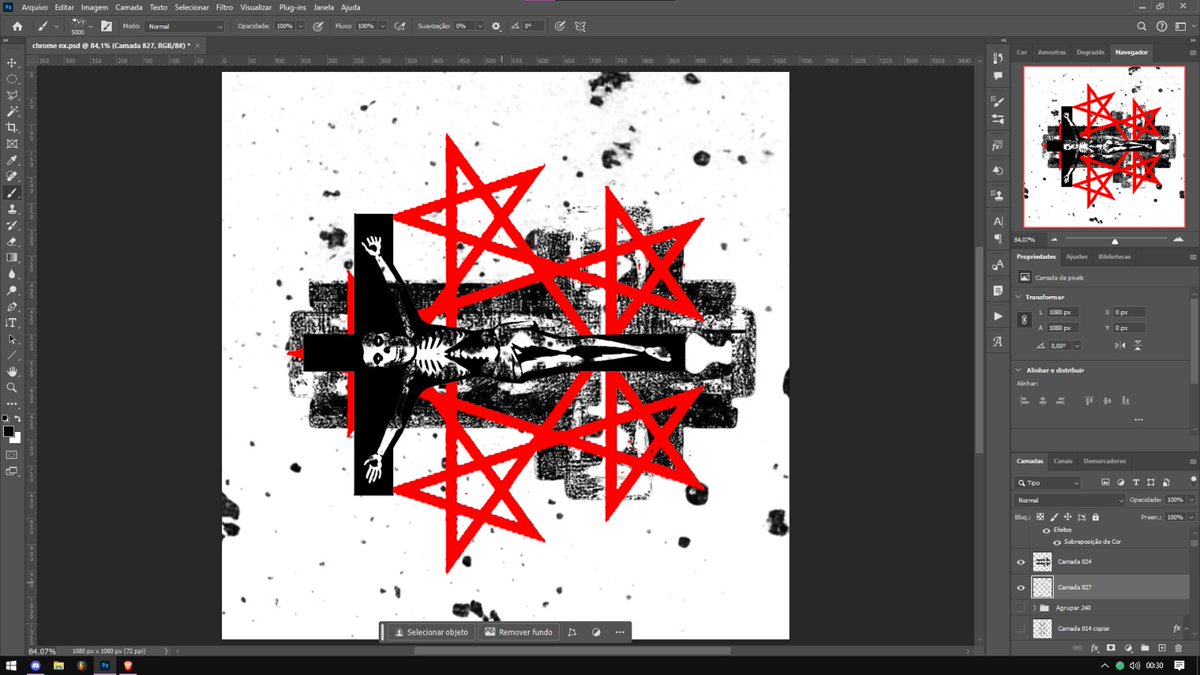Toggle pressure for opacity button

318,26
